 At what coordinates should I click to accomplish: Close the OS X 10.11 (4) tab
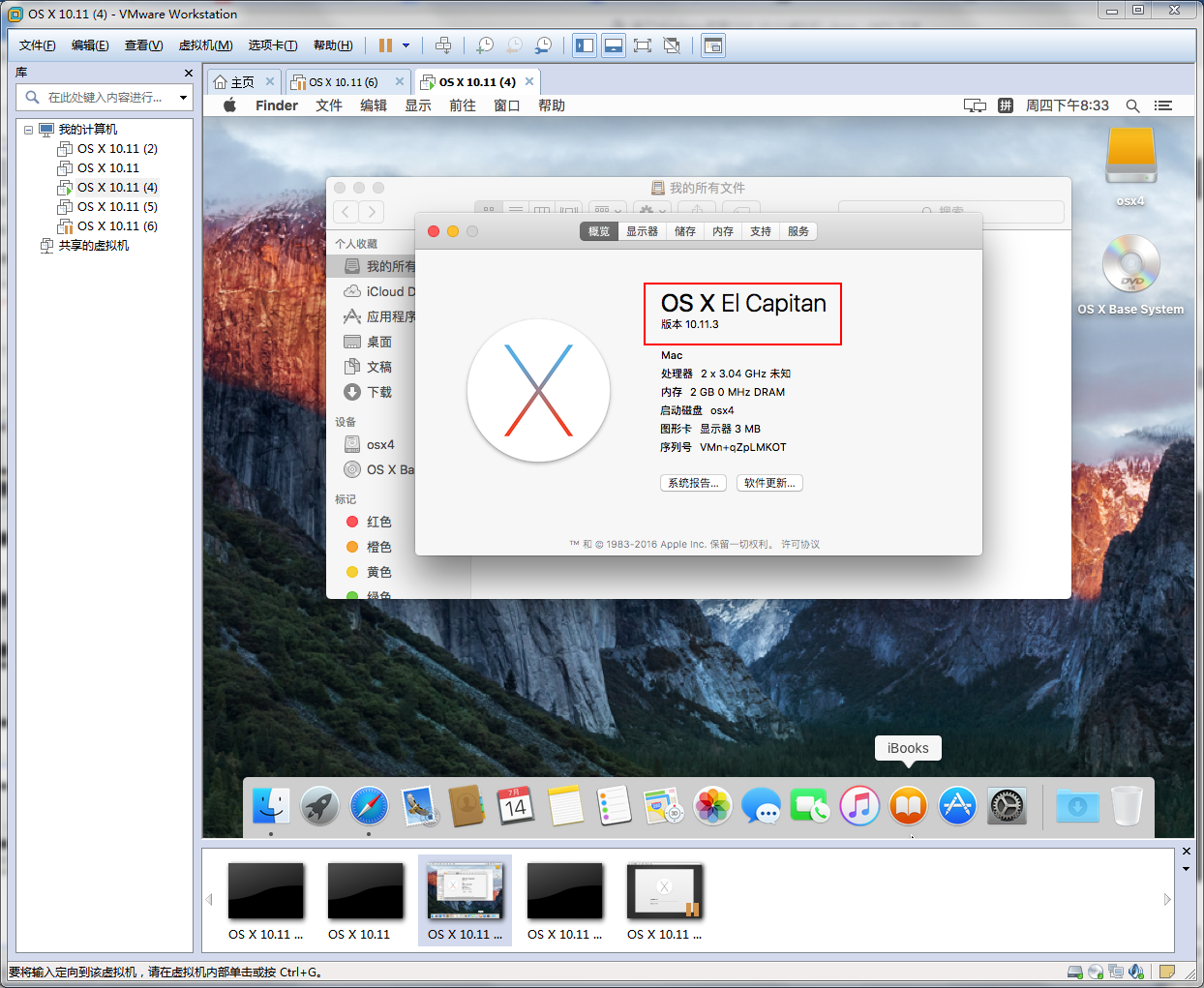click(529, 81)
